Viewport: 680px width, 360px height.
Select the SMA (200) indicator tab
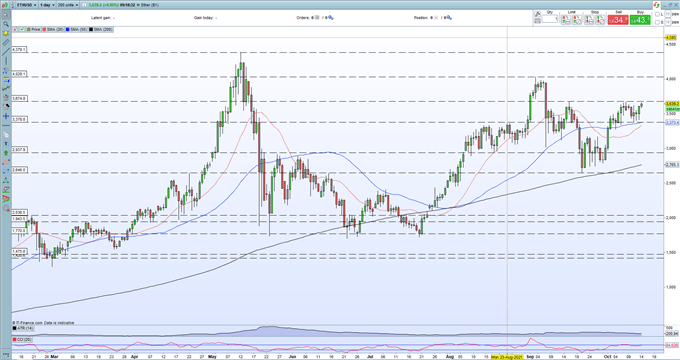(x=101, y=29)
